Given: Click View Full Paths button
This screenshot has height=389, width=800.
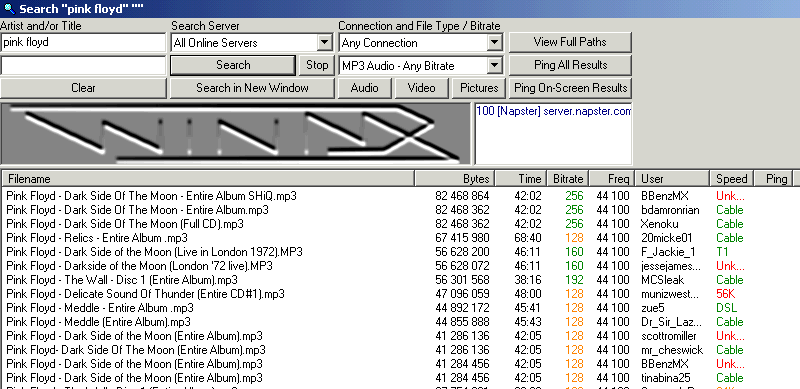Looking at the screenshot, I should pos(570,42).
